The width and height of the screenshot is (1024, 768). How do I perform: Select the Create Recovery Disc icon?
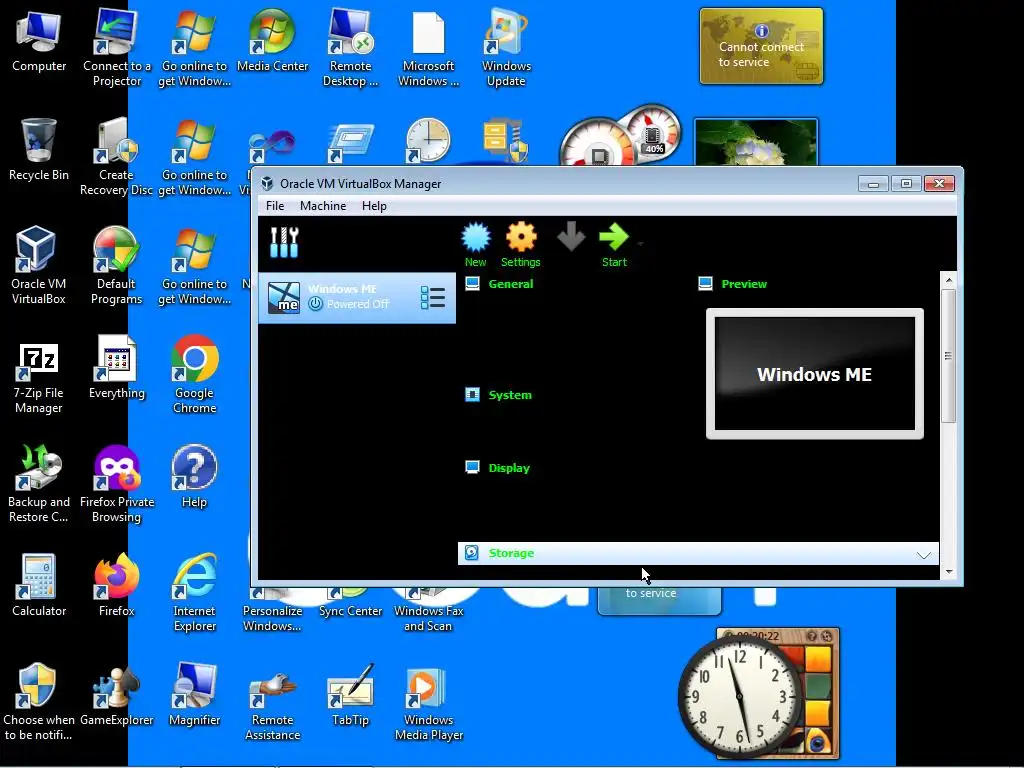[x=116, y=157]
